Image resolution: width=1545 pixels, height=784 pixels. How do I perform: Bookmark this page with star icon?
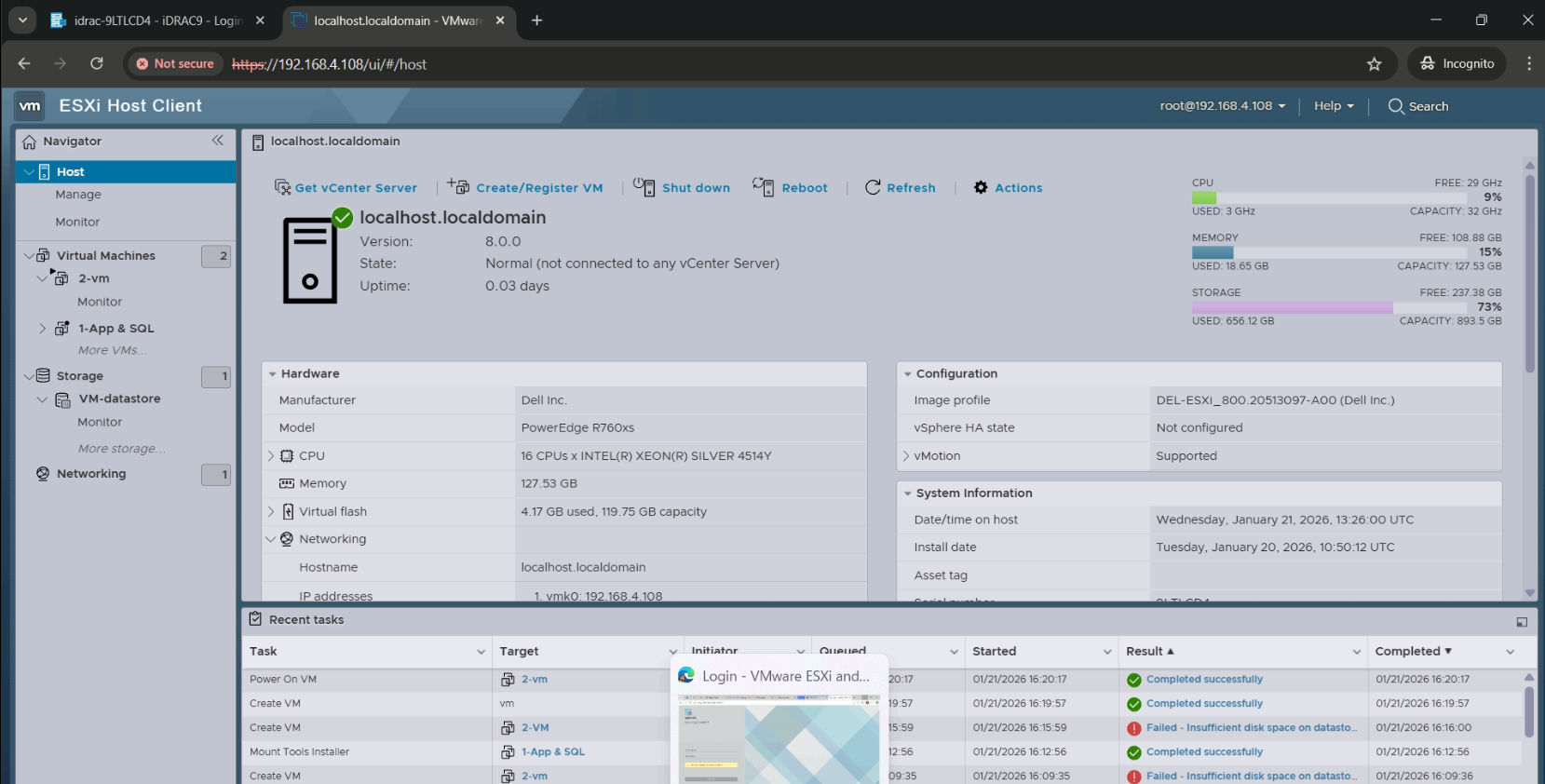[x=1374, y=64]
